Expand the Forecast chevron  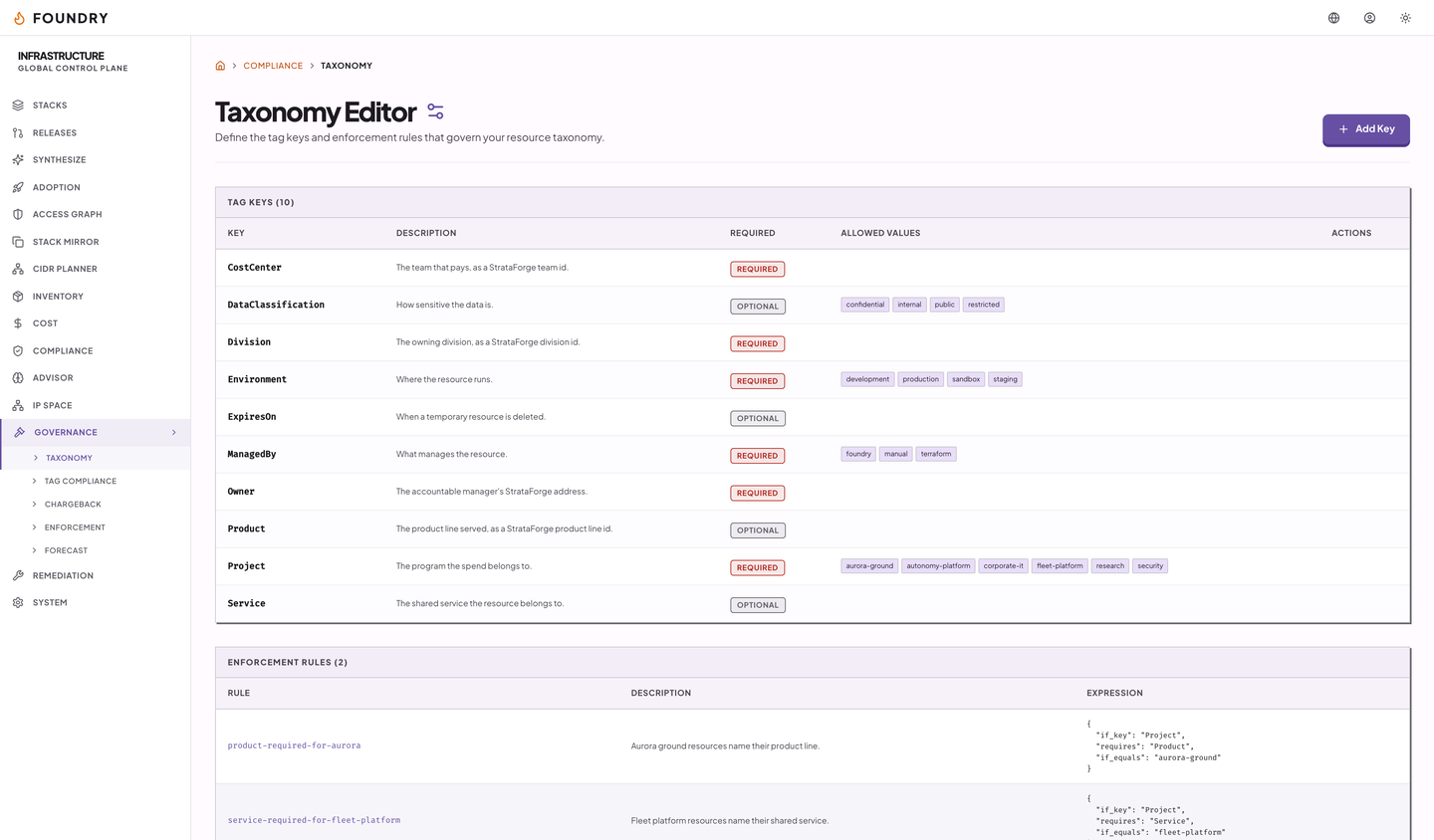pyautogui.click(x=35, y=550)
